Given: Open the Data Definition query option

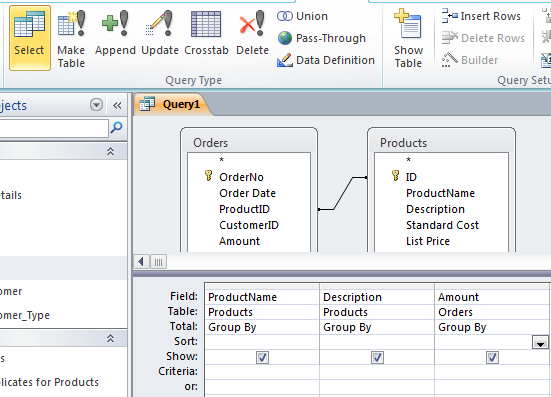Looking at the screenshot, I should click(326, 60).
